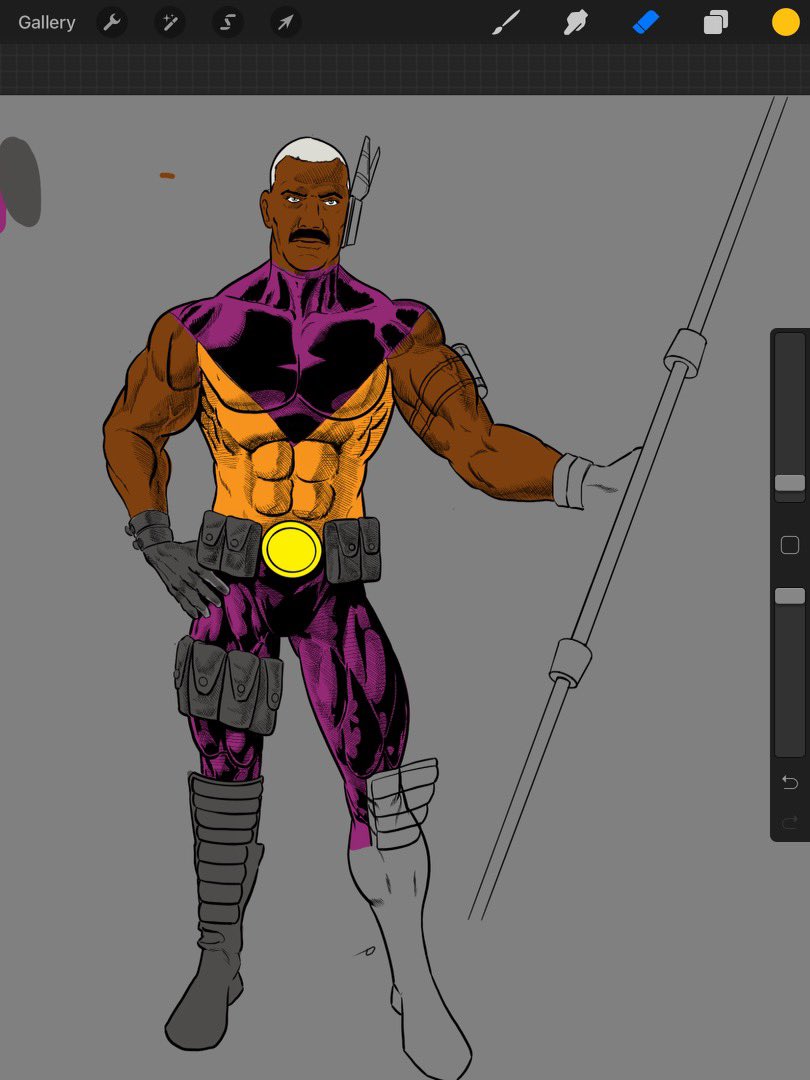
Task: Select the Smudge tool
Action: pos(576,23)
